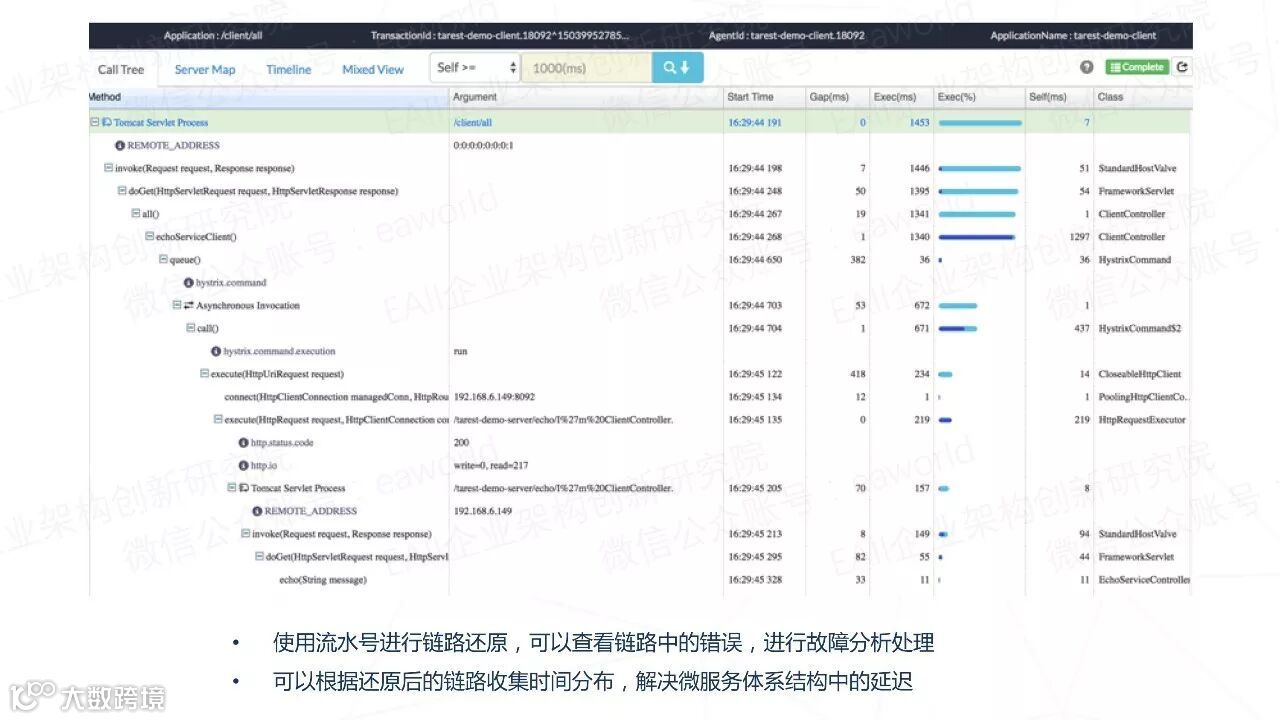Click the info icon beside http.io
The image size is (1280, 720).
243,466
